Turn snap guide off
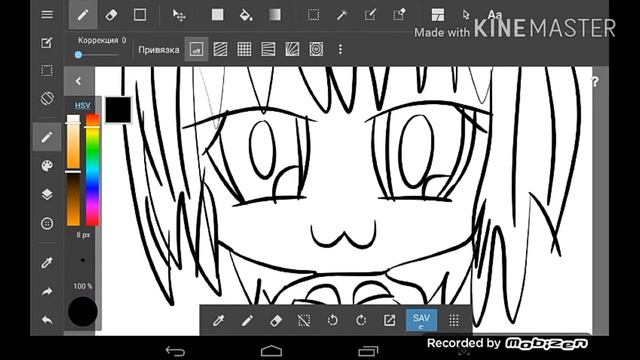 click(x=196, y=49)
